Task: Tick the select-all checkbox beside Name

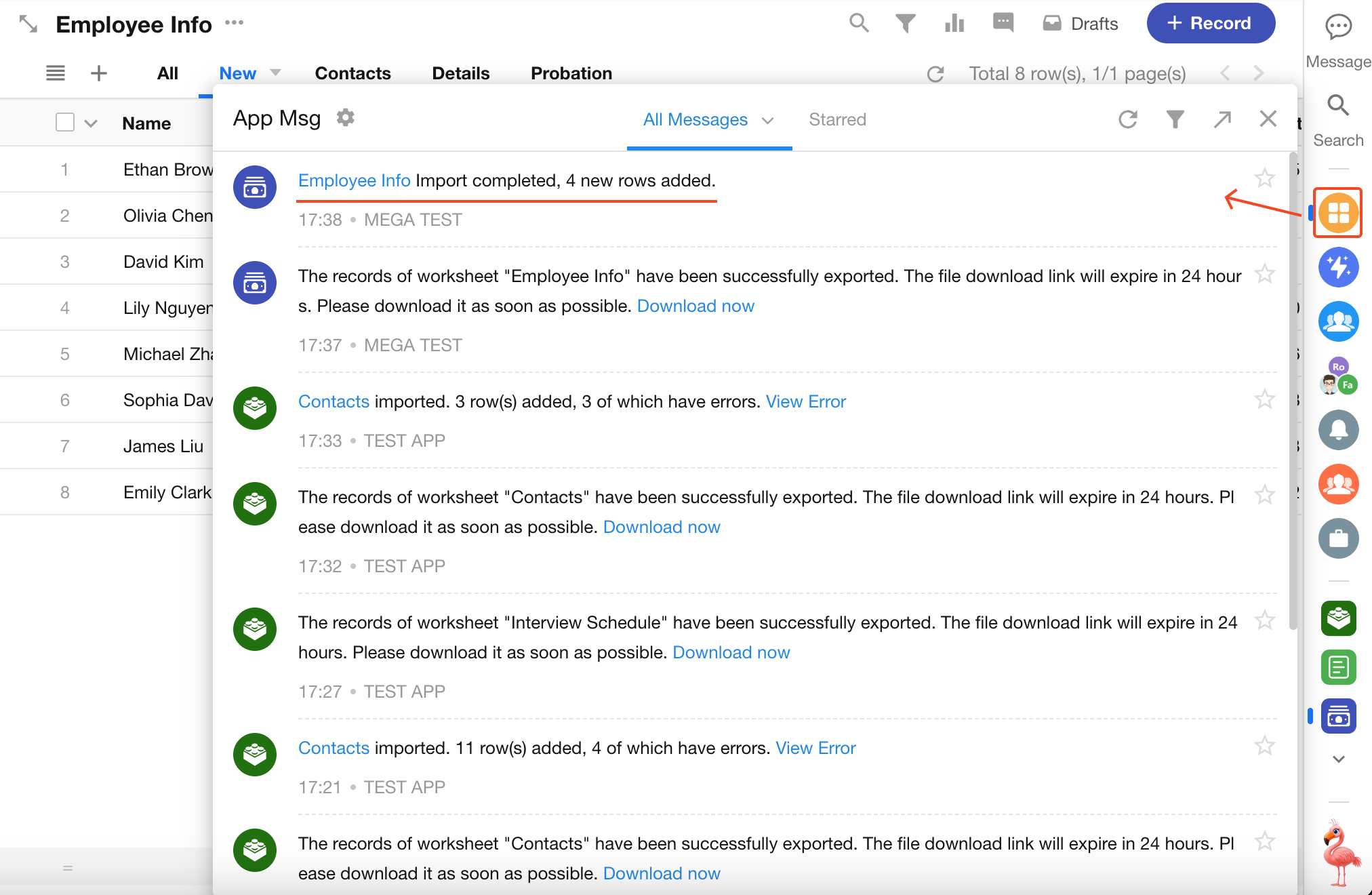Action: 65,123
